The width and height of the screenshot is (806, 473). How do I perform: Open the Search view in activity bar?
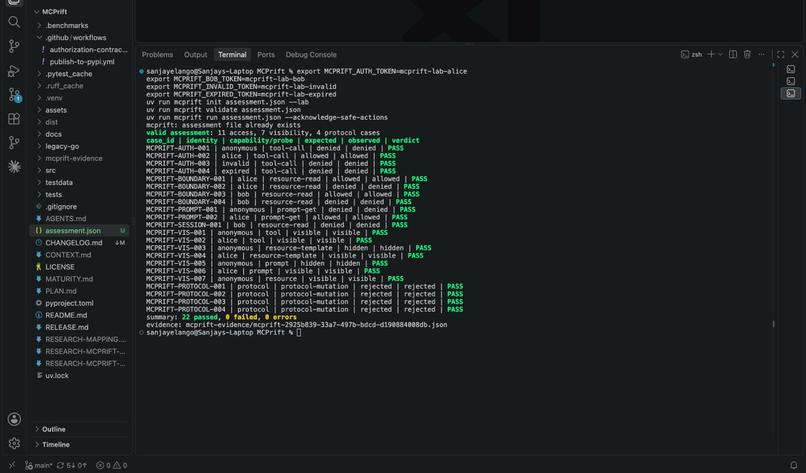[x=14, y=22]
